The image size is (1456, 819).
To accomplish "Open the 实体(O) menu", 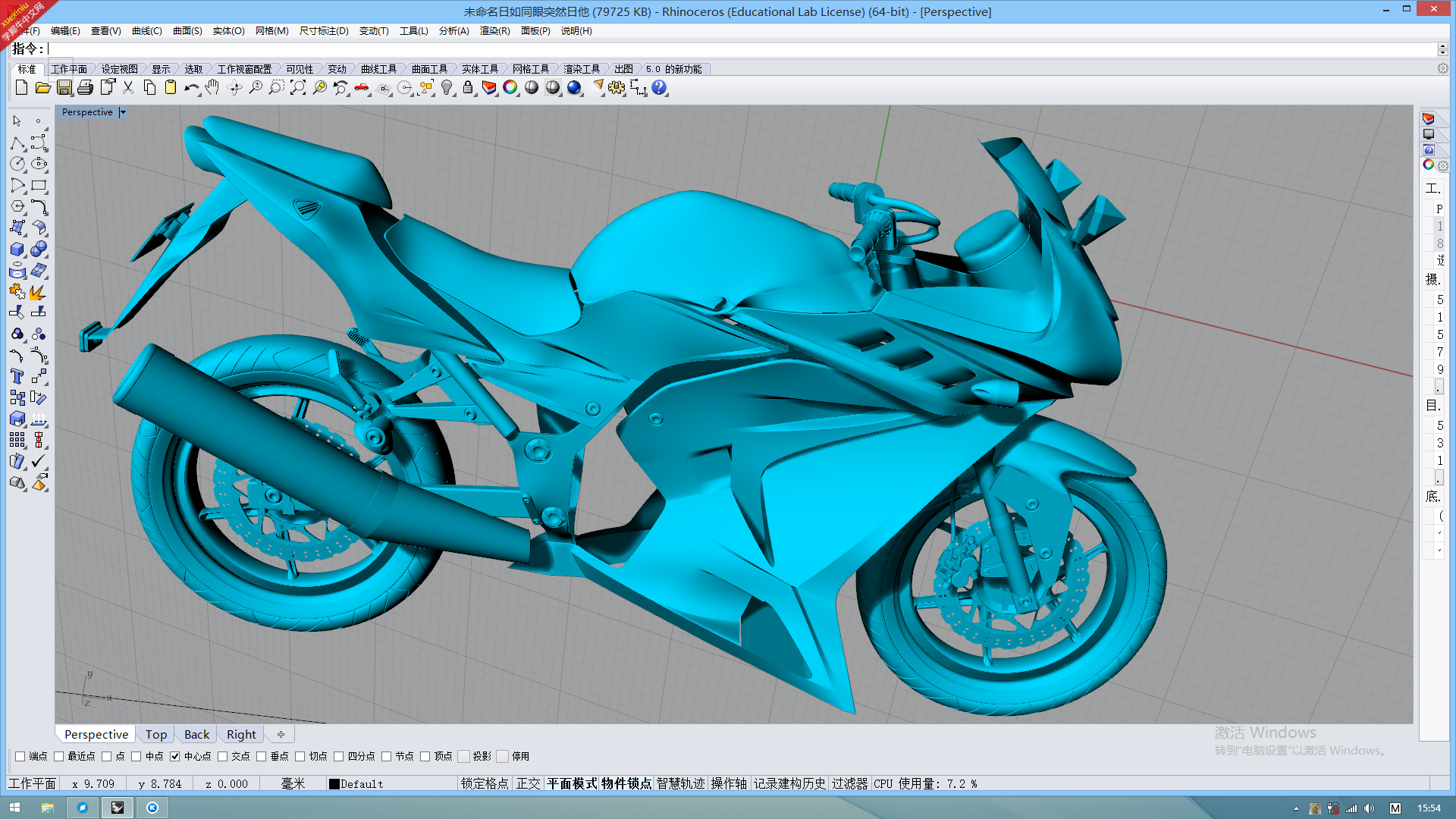I will pos(228,31).
